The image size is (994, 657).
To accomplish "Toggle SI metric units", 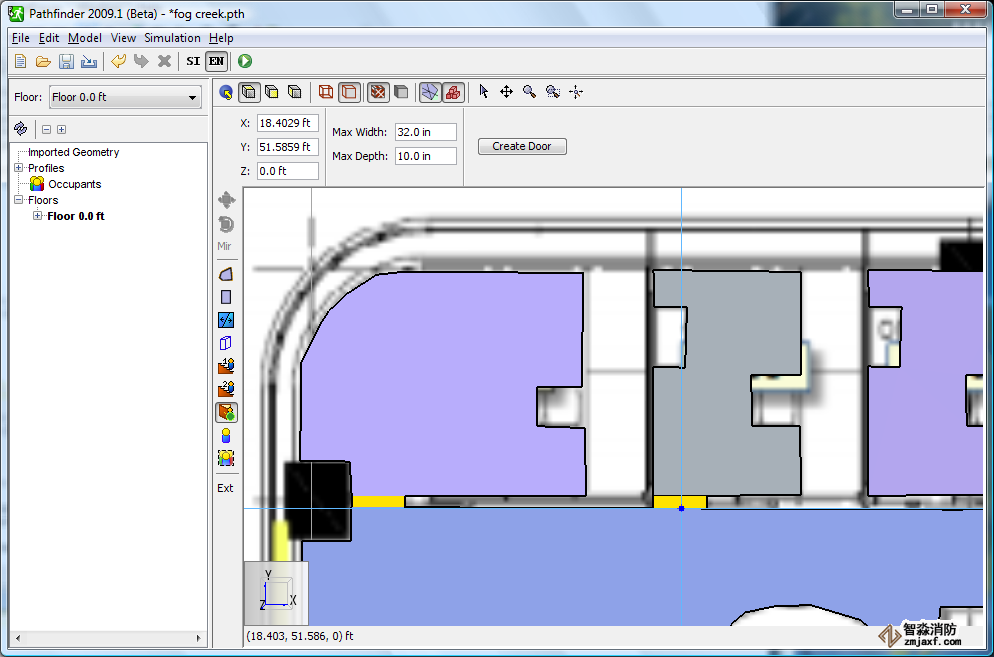I will click(193, 61).
